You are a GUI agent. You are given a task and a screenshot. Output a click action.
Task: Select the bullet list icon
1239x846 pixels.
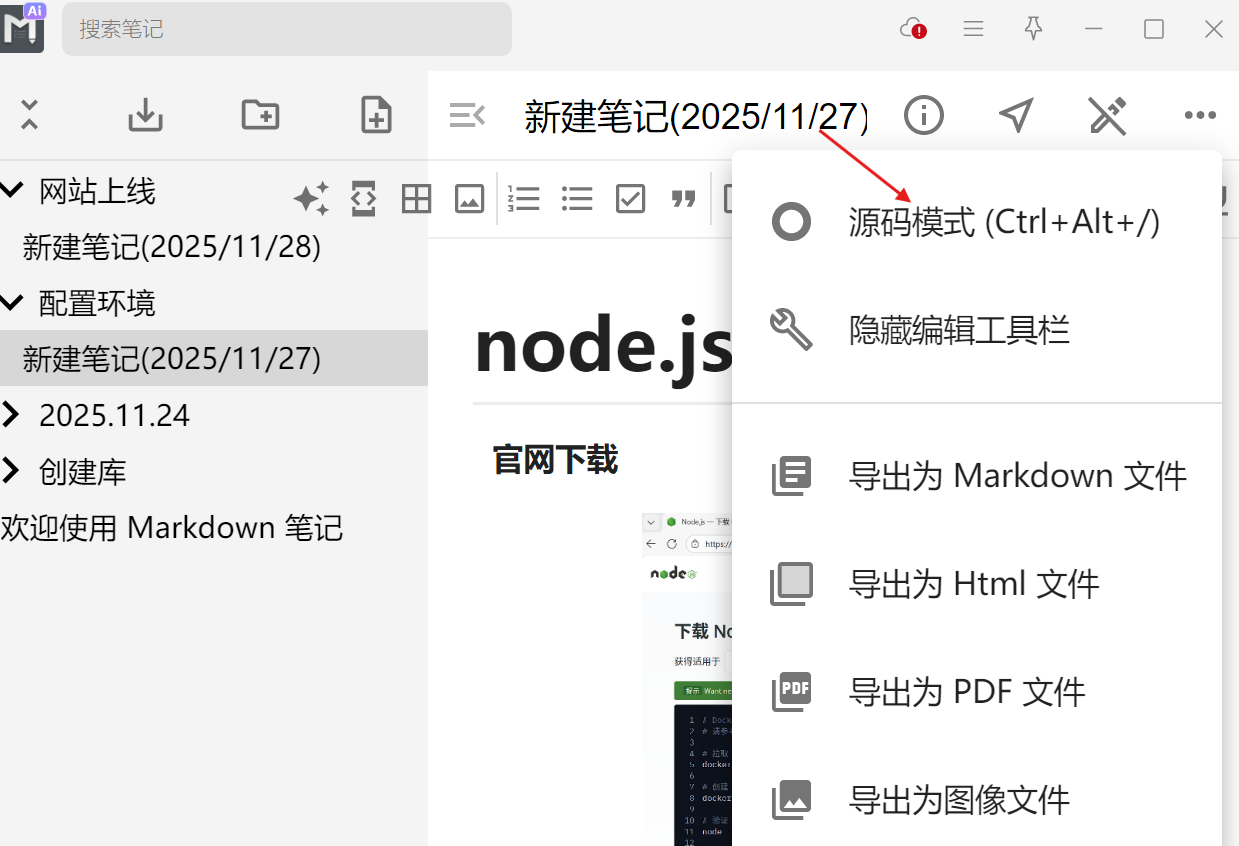(x=577, y=198)
